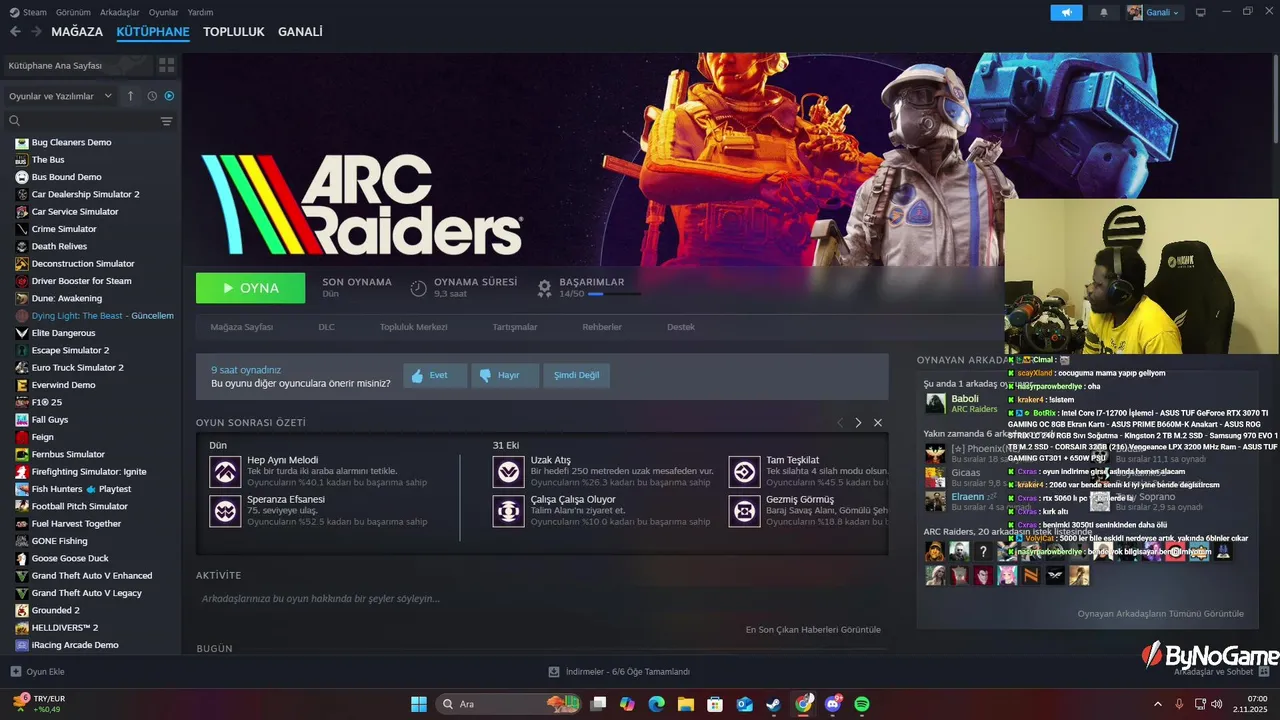The width and height of the screenshot is (1280, 720).
Task: Open the TOPLULUK tab
Action: pyautogui.click(x=234, y=32)
